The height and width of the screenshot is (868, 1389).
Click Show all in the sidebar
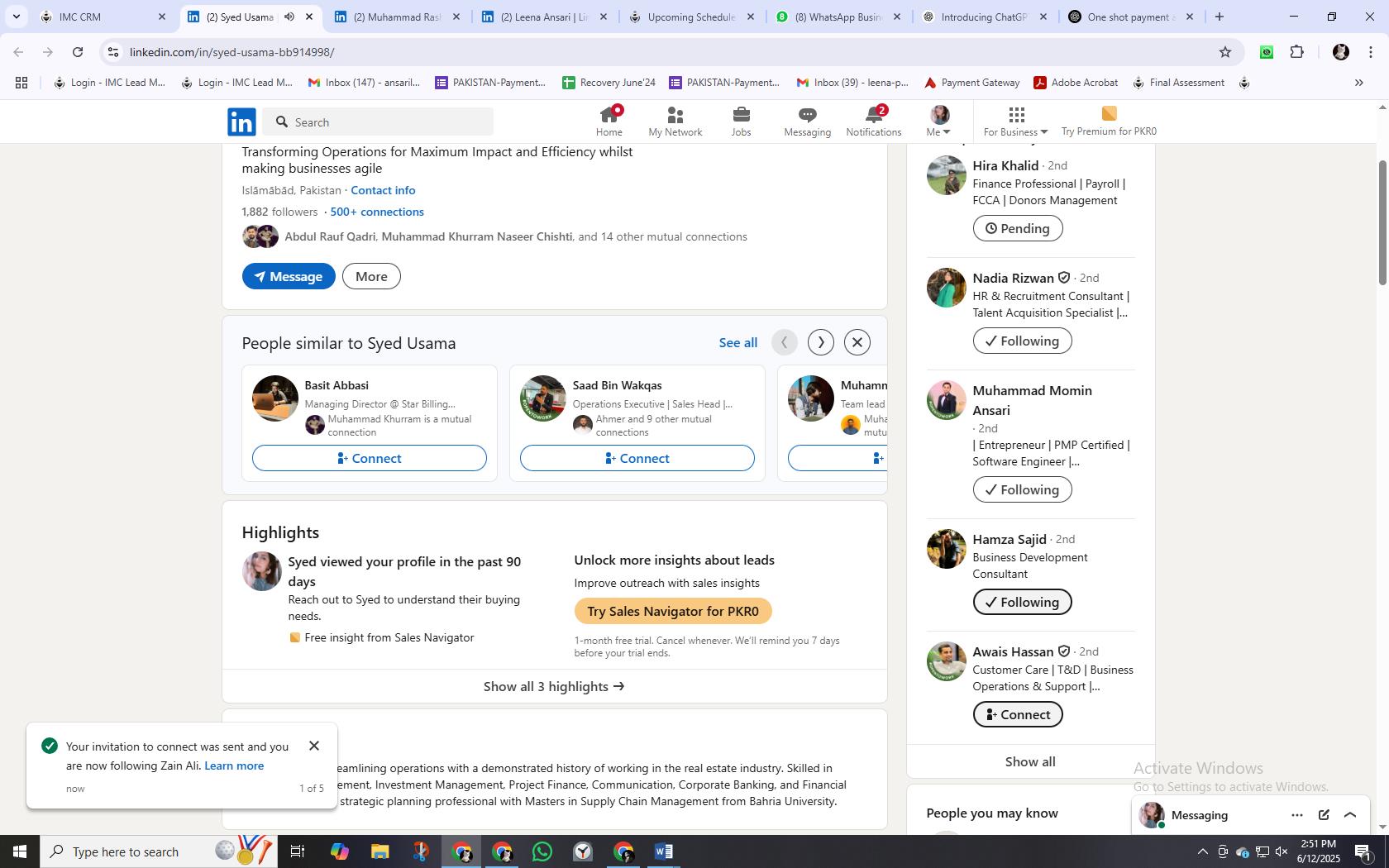point(1030,761)
